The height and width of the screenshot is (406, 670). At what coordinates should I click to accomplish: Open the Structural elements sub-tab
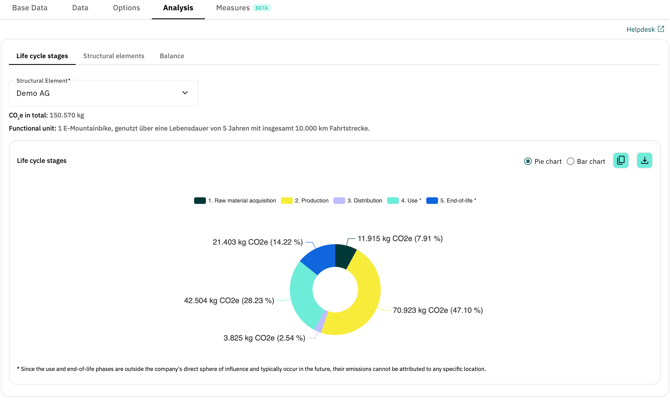point(113,56)
